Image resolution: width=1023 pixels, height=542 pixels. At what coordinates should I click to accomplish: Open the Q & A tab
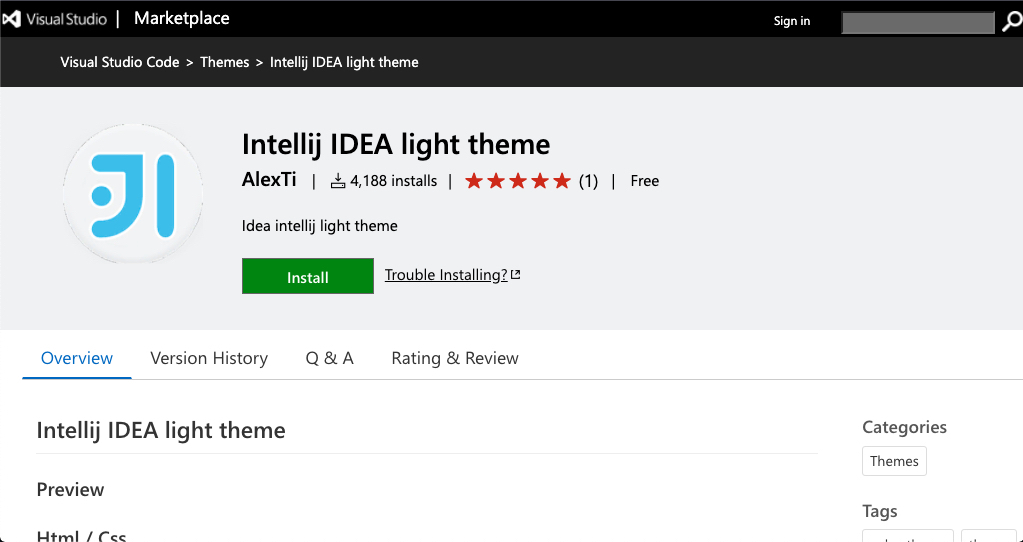pyautogui.click(x=329, y=358)
